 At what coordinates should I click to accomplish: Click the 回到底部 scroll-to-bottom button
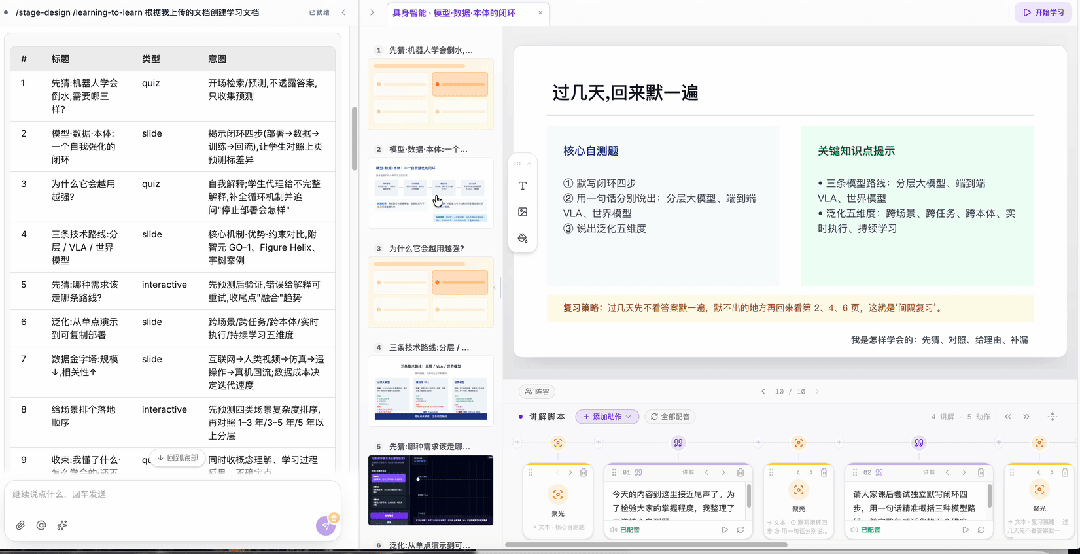[x=178, y=458]
